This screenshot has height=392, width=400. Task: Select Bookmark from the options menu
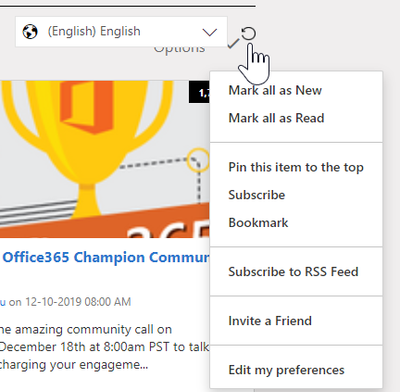click(x=258, y=223)
